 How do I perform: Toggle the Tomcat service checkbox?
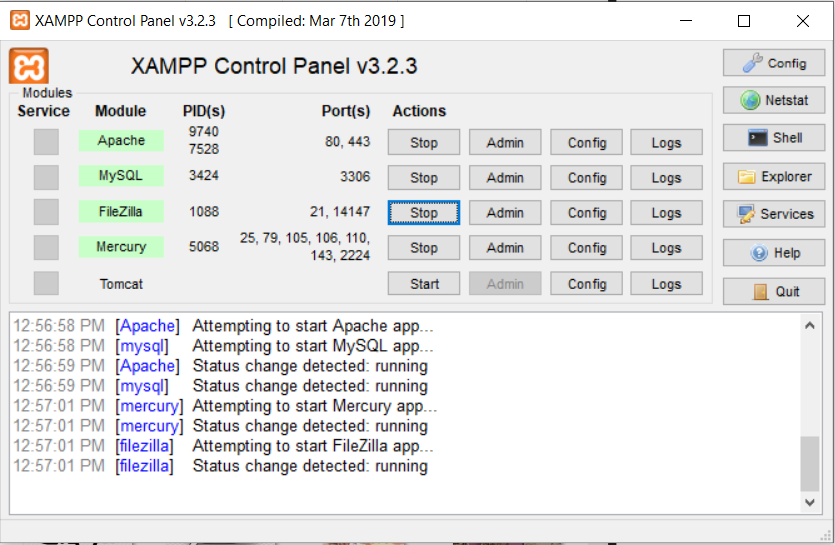tap(46, 283)
